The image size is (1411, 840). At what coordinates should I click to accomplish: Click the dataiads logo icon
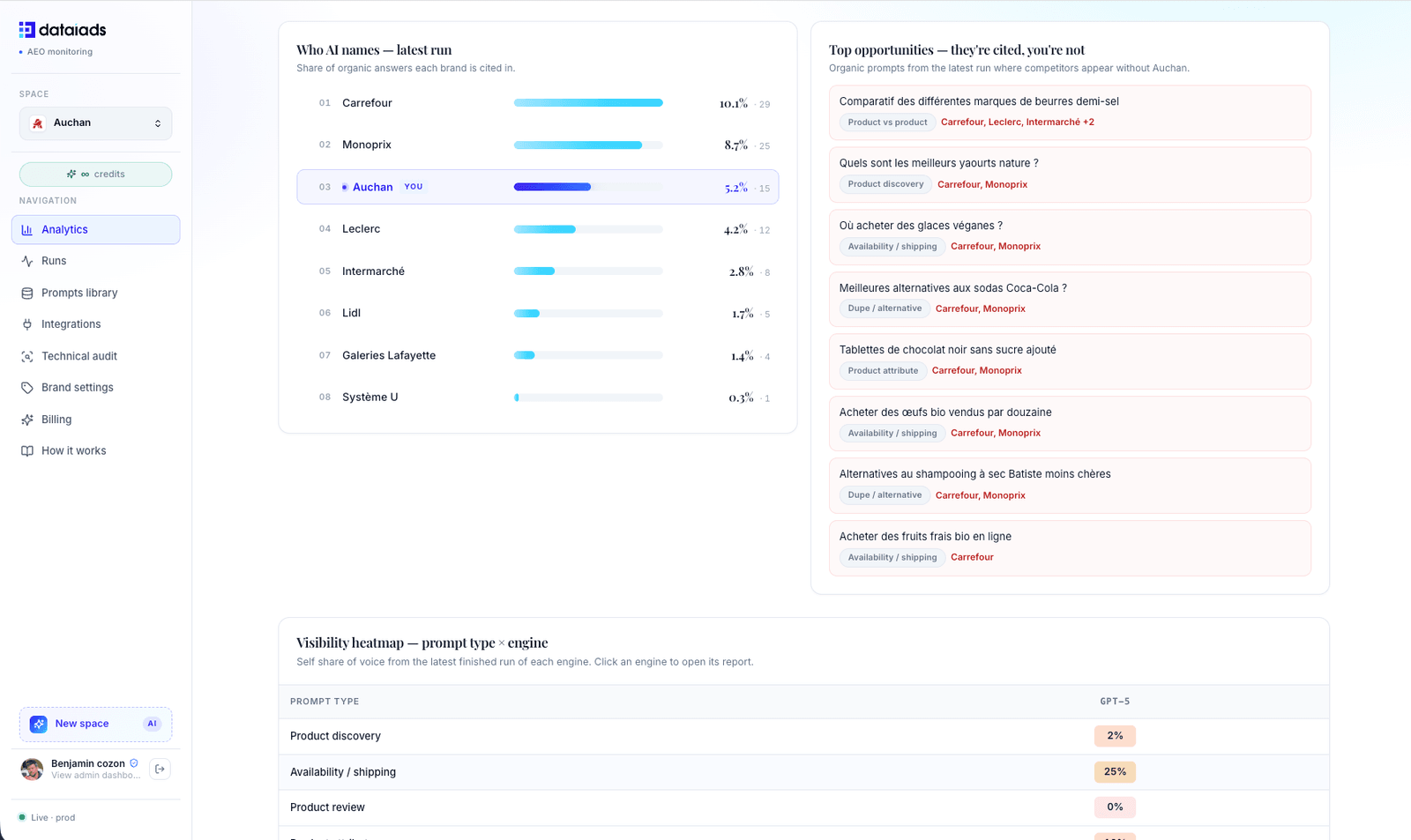27,30
